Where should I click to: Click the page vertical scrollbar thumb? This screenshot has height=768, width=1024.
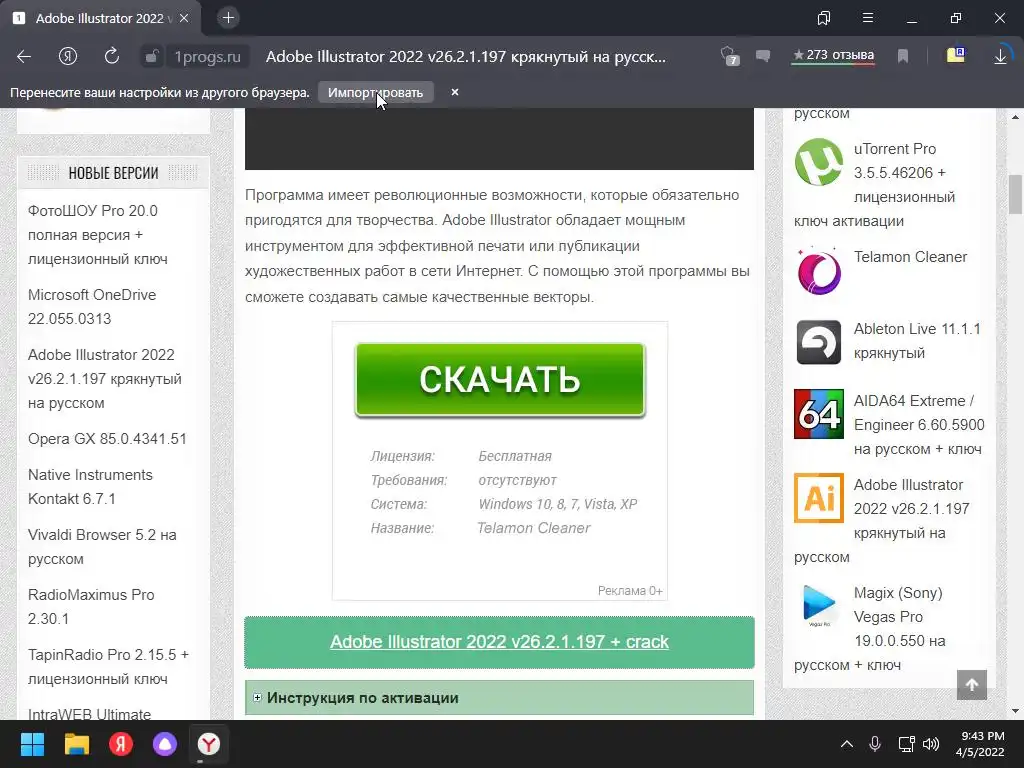1015,195
